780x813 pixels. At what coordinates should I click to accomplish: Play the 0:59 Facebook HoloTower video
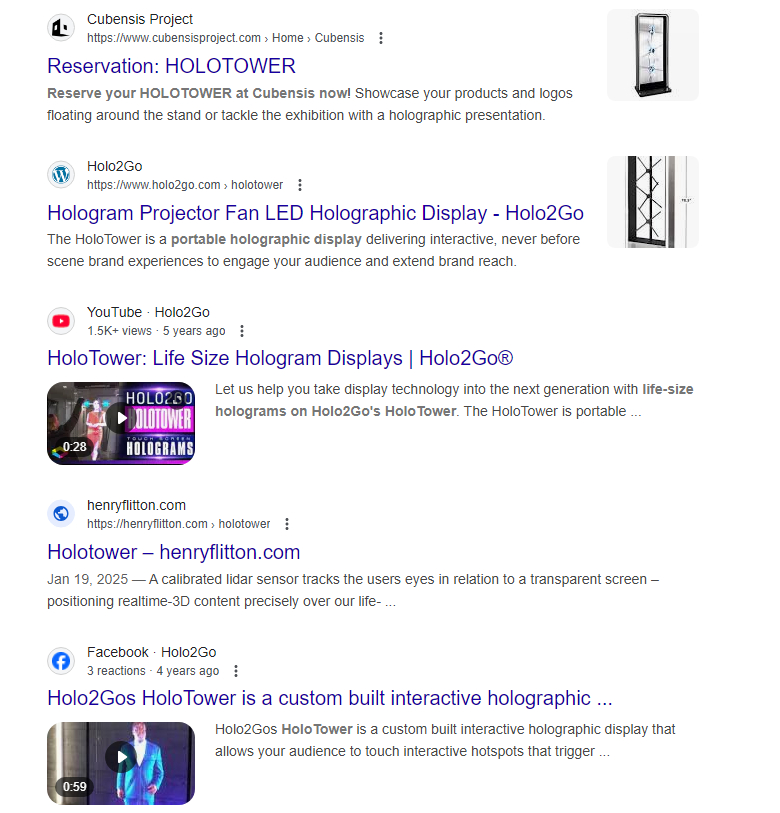coord(121,763)
